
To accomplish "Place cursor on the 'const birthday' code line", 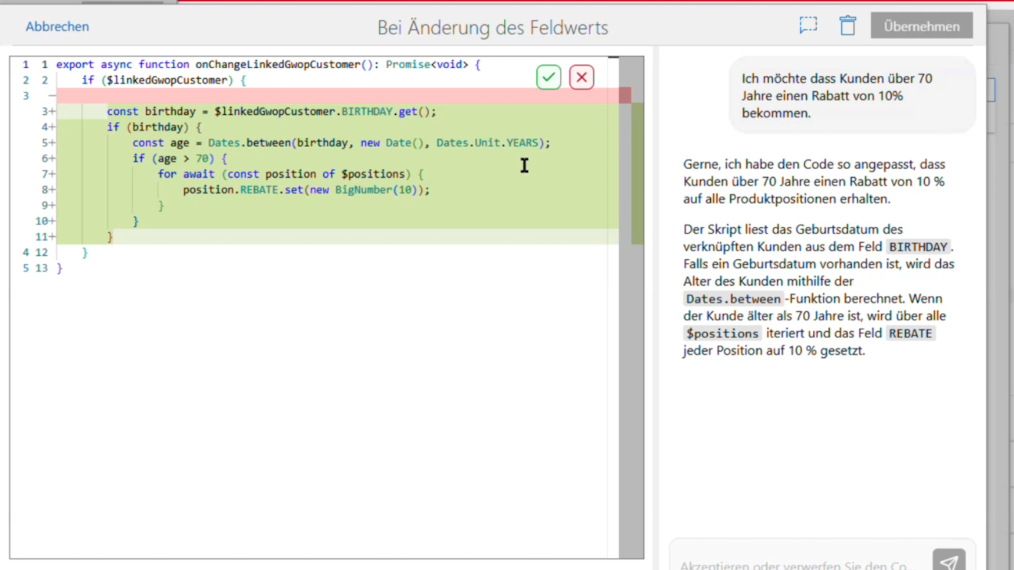I will click(x=271, y=112).
